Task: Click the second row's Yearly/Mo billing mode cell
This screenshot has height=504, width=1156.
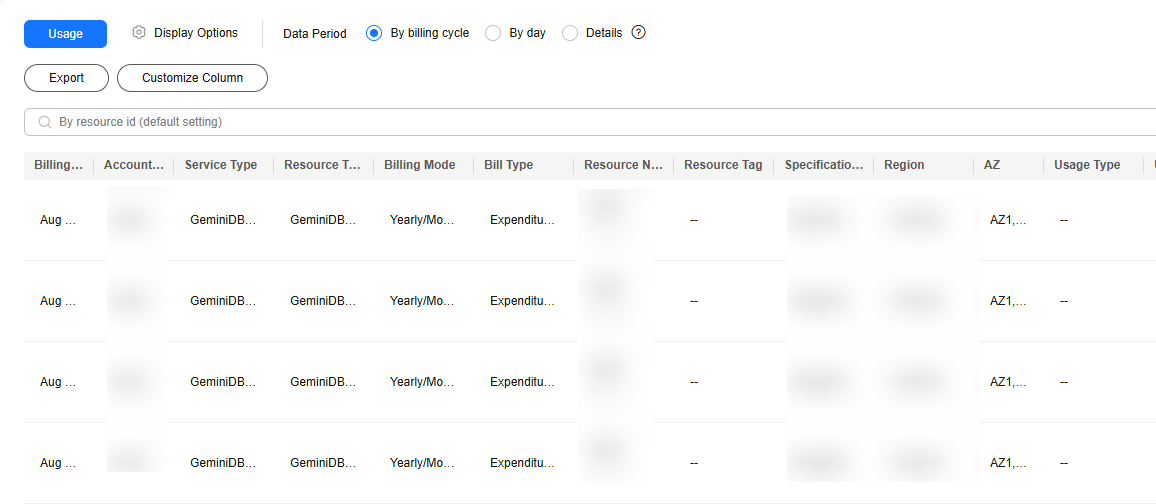Action: (x=422, y=301)
